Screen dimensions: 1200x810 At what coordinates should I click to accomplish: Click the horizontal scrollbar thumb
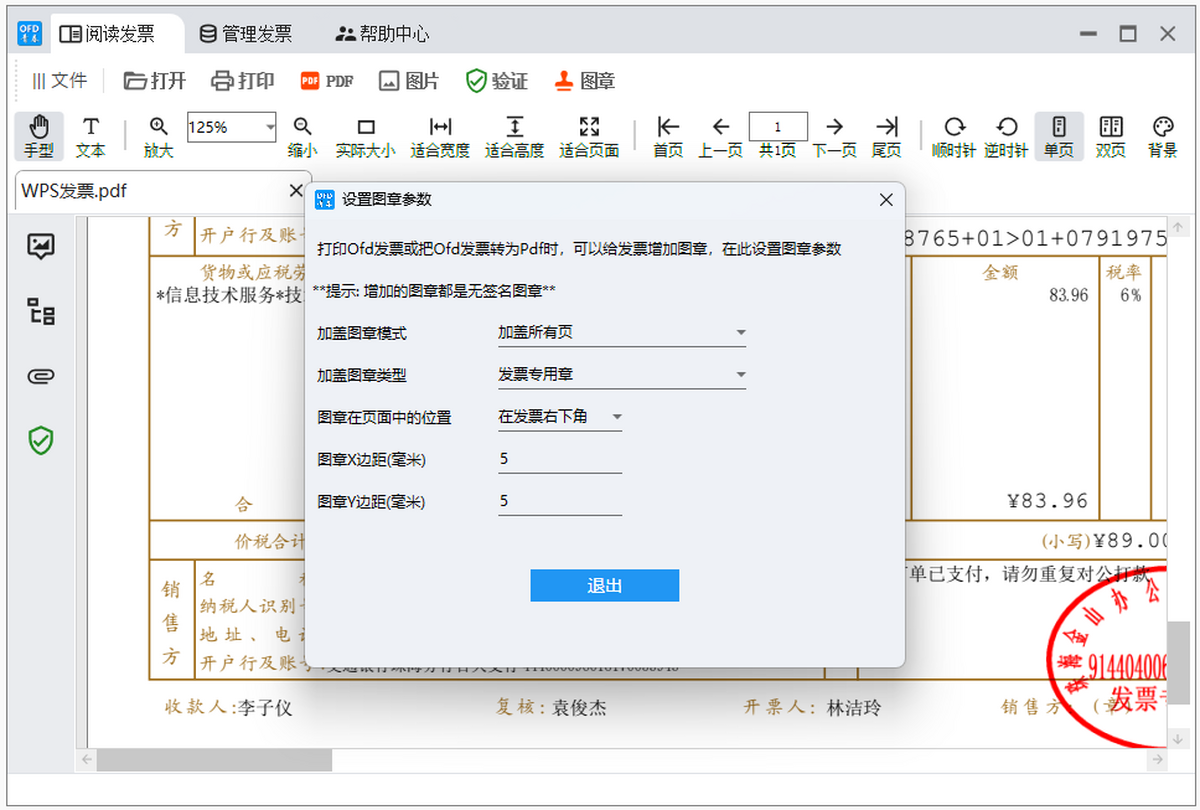(x=214, y=761)
